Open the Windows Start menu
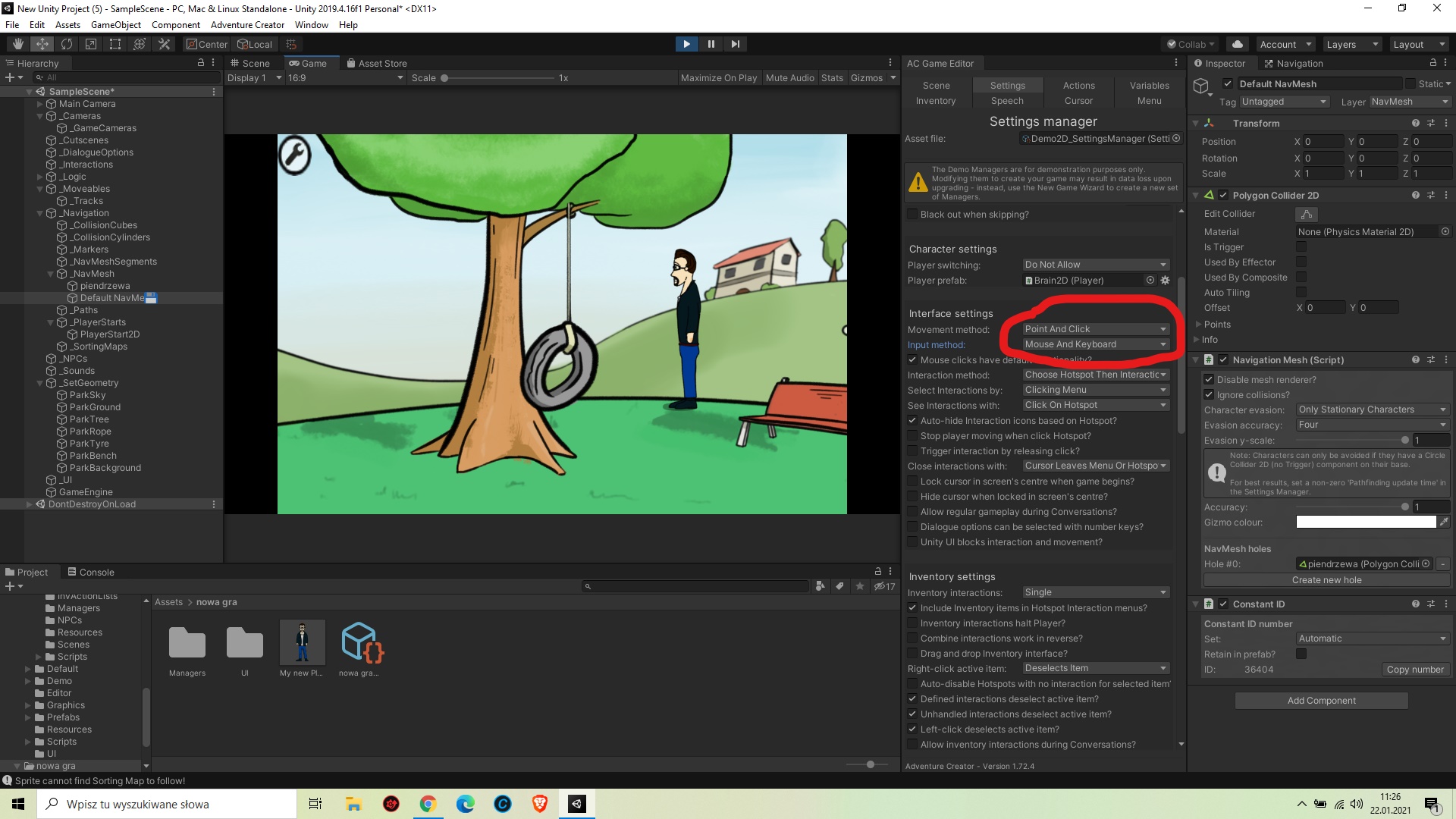 18,804
